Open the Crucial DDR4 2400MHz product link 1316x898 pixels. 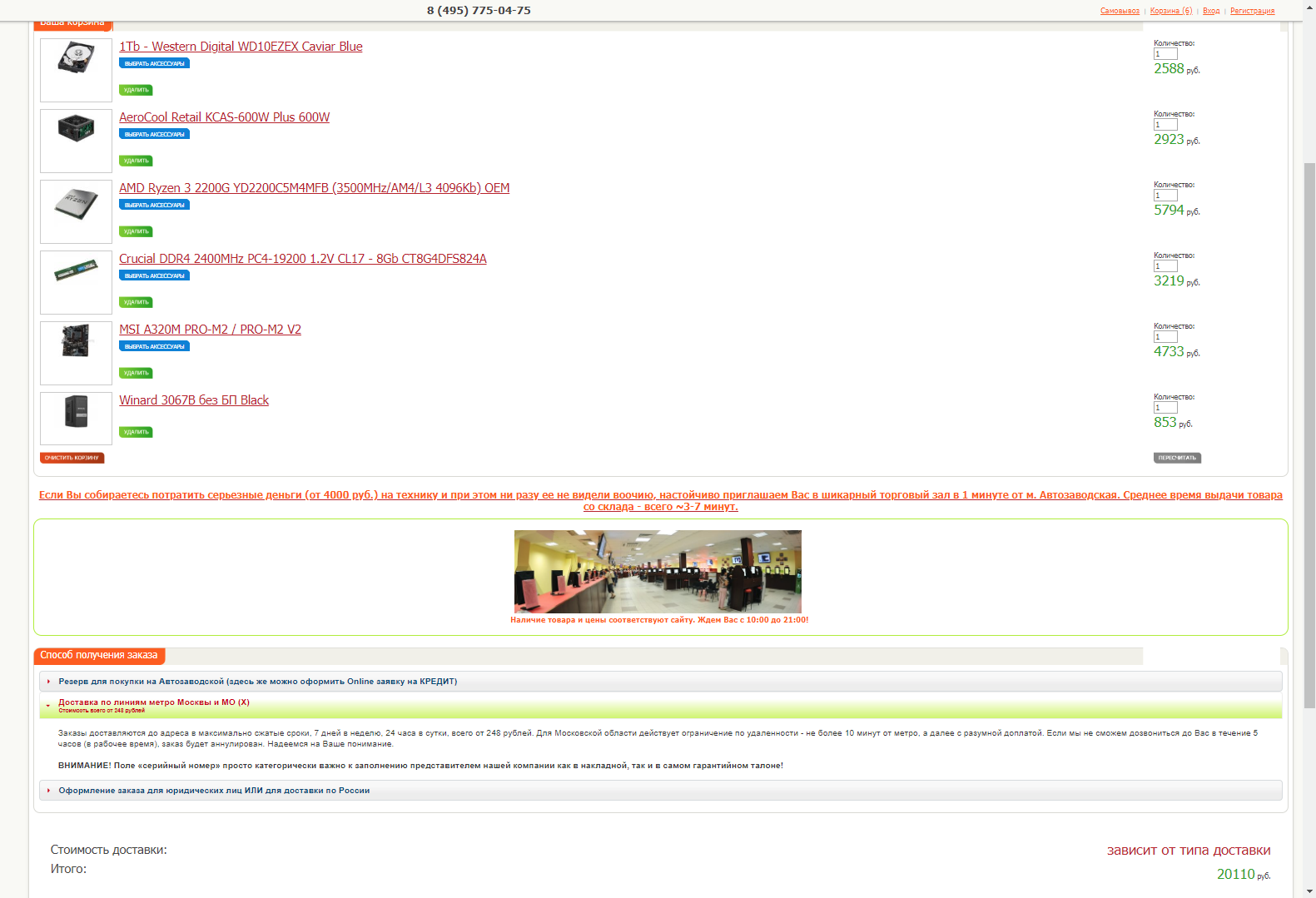point(302,259)
